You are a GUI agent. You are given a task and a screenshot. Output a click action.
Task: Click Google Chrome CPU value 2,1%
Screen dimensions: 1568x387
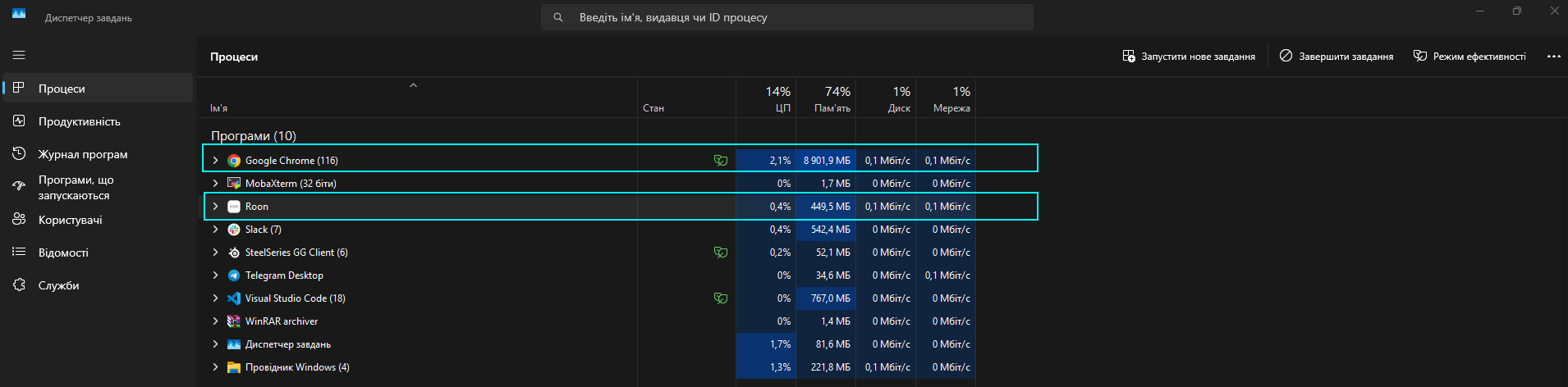coord(780,161)
